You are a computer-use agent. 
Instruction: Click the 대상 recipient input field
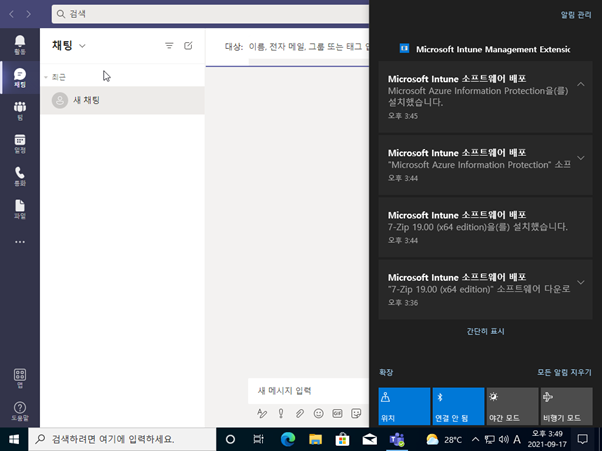coord(307,47)
